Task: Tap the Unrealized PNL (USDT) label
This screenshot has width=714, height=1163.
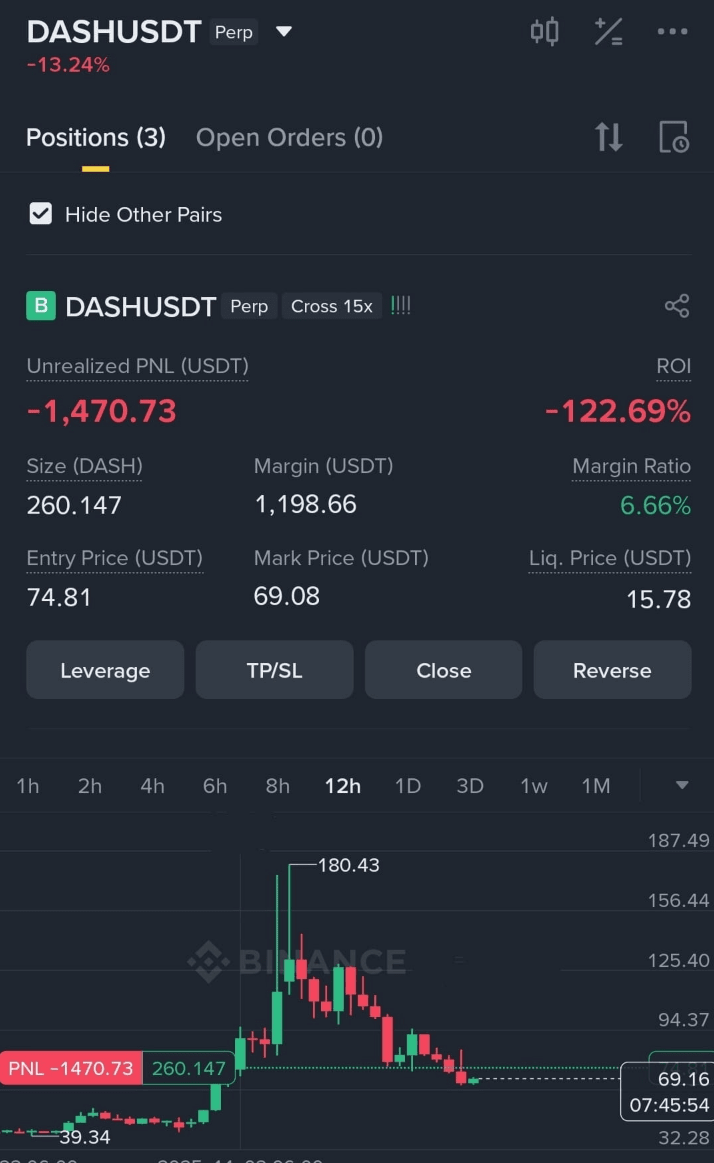Action: (x=137, y=366)
